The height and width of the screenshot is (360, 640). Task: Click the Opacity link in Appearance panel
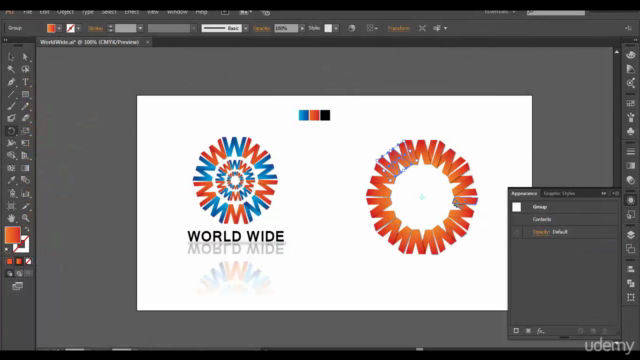(x=541, y=232)
